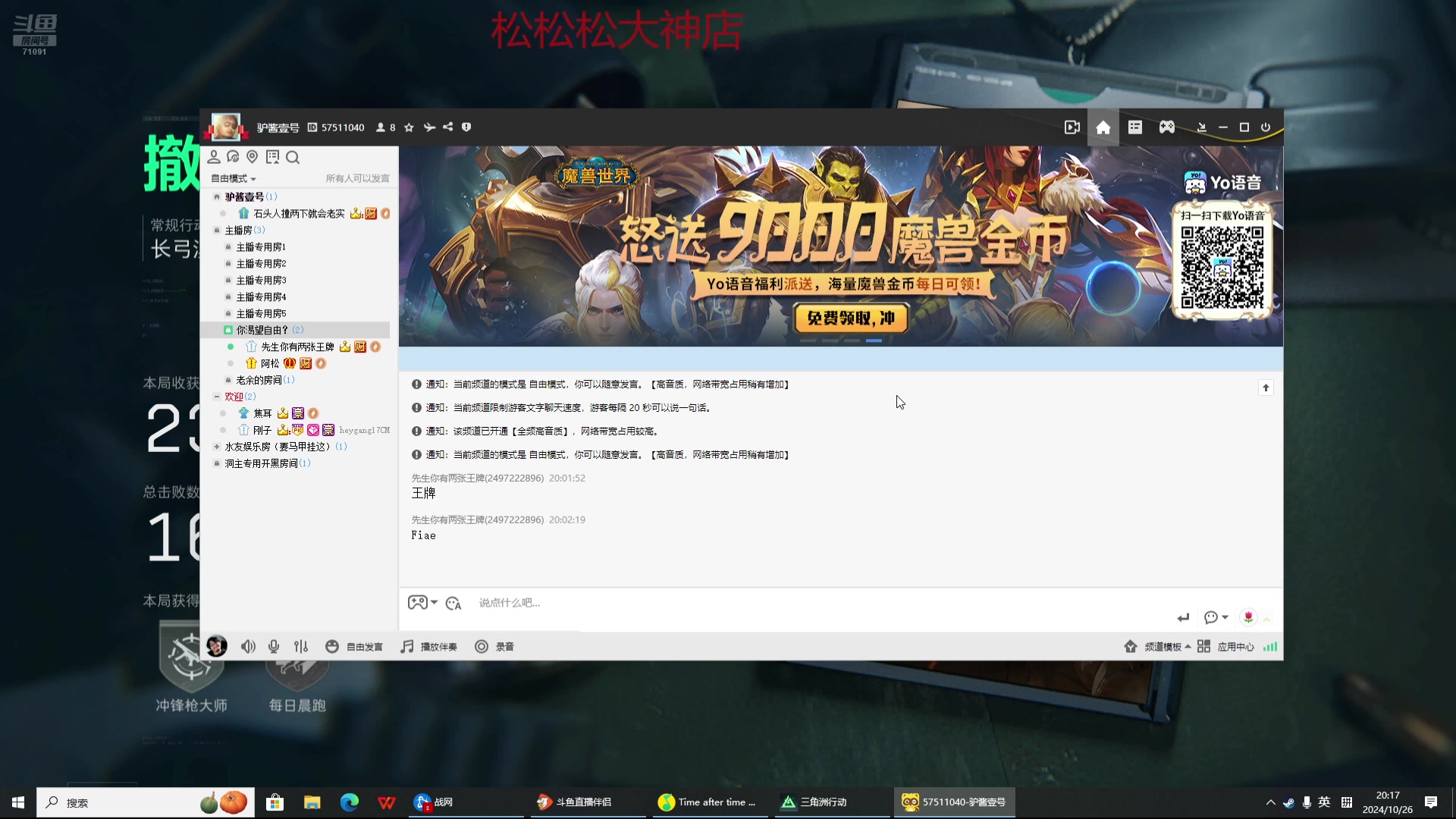
Task: Click my avatar in bottom bar
Action: [x=217, y=646]
